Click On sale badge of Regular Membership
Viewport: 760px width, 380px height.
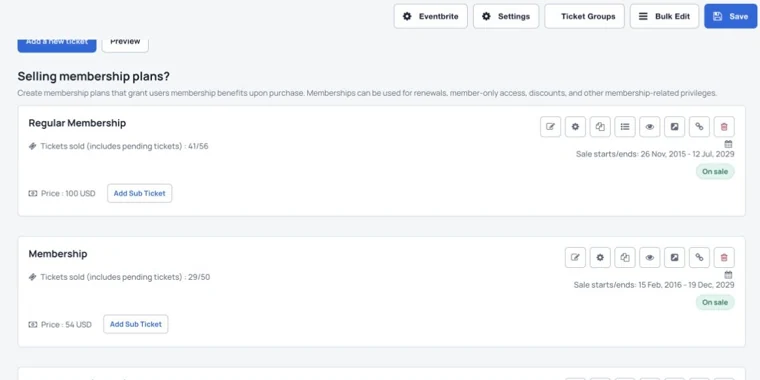click(715, 172)
